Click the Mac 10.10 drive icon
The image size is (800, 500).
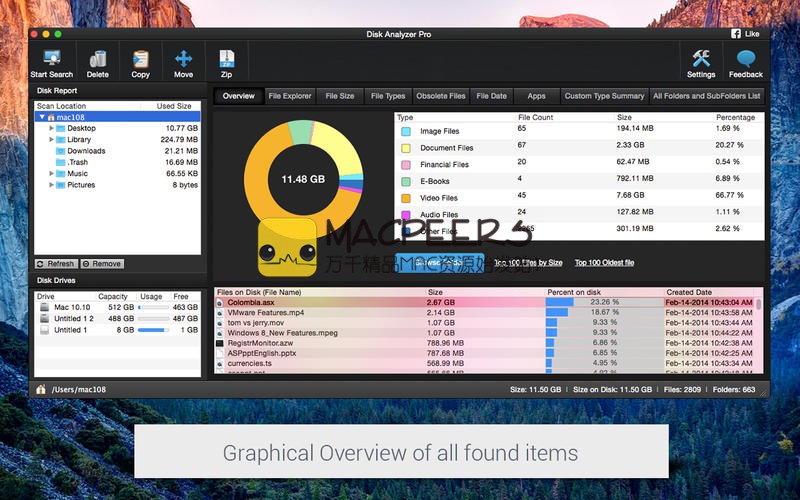(x=45, y=307)
